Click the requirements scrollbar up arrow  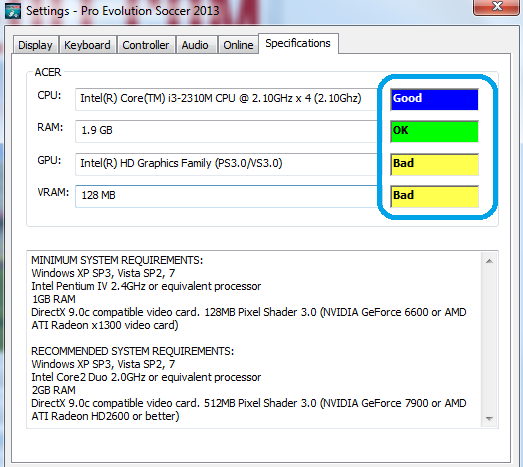(489, 261)
